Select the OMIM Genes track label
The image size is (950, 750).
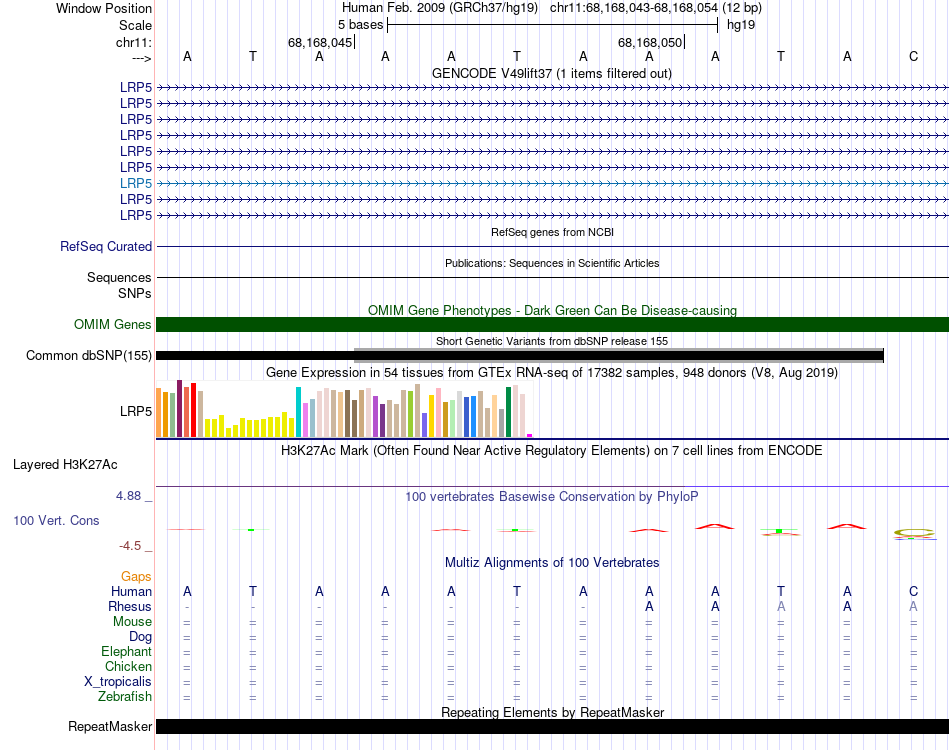(x=113, y=324)
